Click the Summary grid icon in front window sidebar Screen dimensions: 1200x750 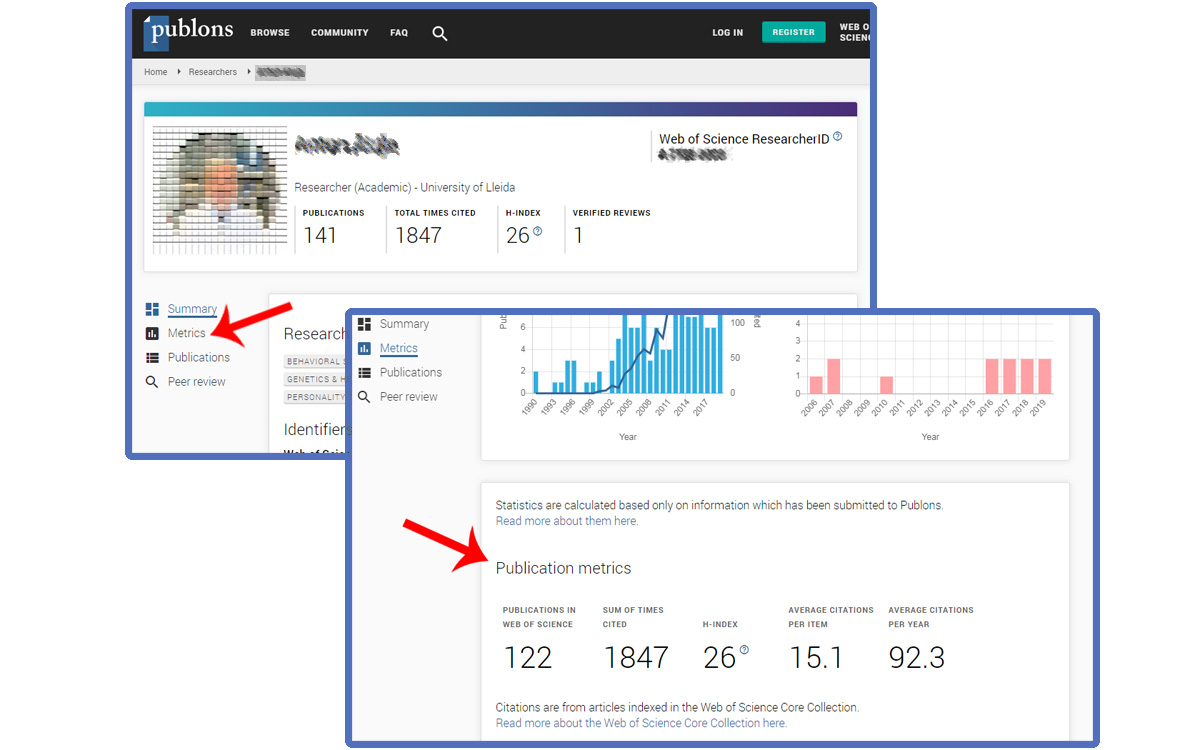(364, 324)
